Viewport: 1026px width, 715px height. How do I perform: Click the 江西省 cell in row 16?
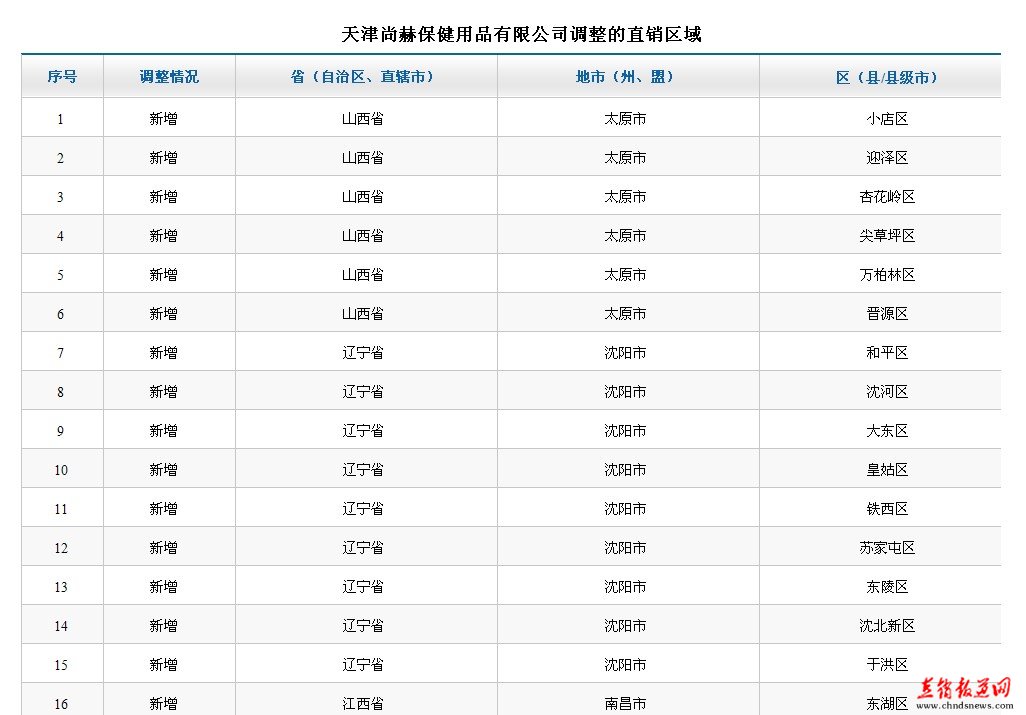(363, 704)
